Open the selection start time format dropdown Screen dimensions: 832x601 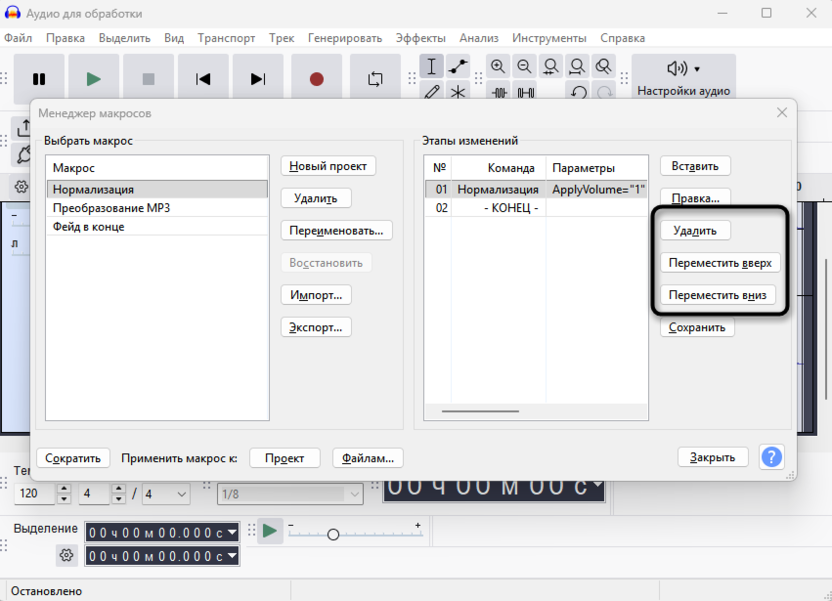tap(232, 532)
